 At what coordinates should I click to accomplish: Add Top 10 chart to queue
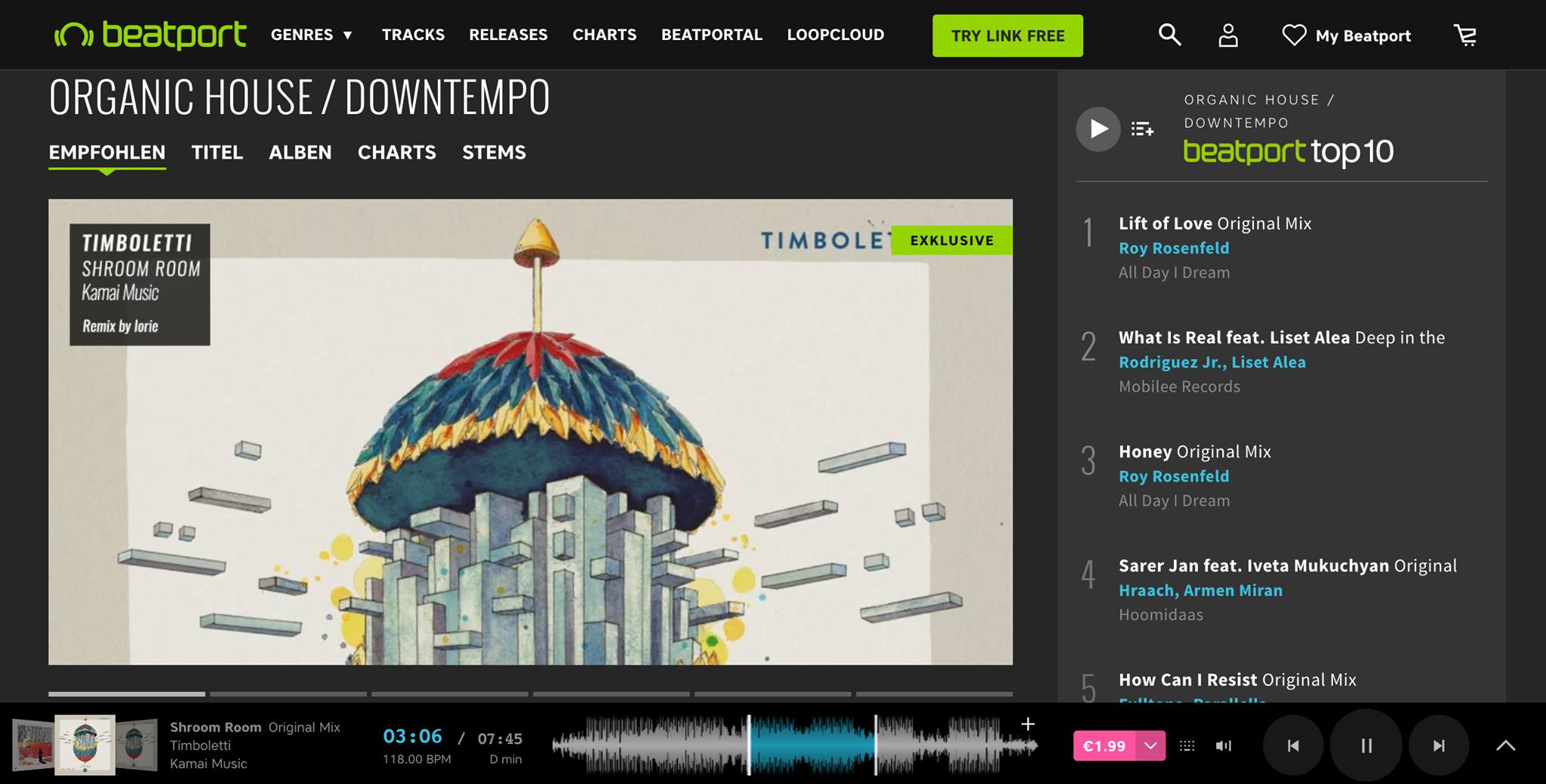pos(1142,129)
